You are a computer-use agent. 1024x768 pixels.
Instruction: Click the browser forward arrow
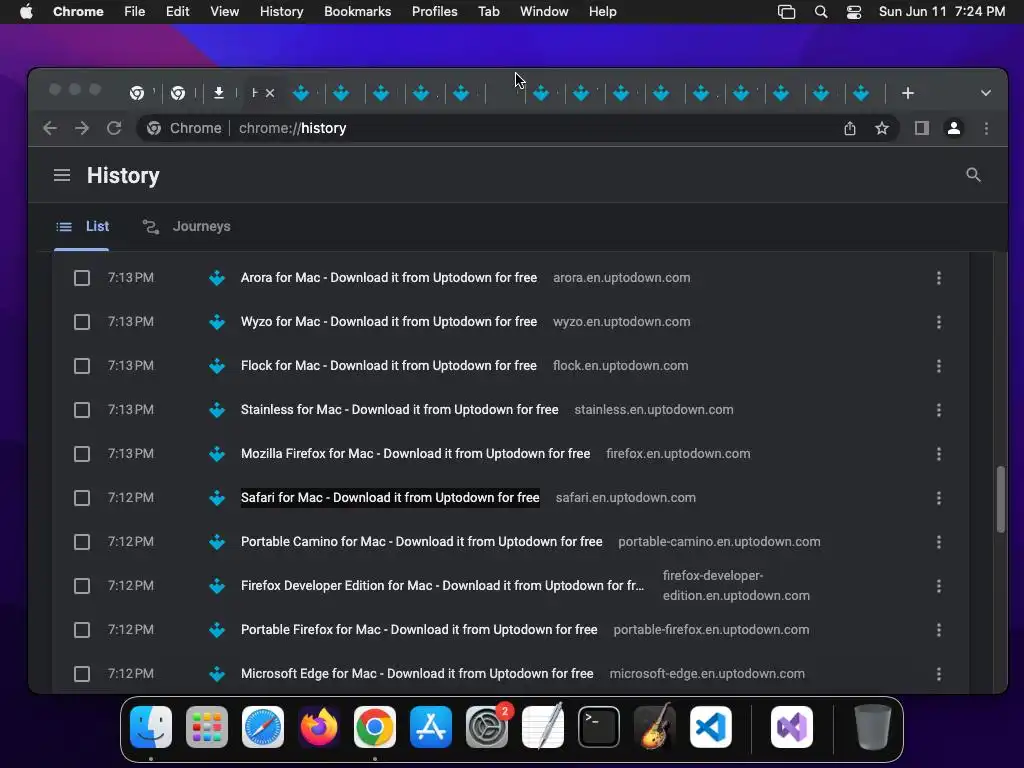click(x=82, y=128)
